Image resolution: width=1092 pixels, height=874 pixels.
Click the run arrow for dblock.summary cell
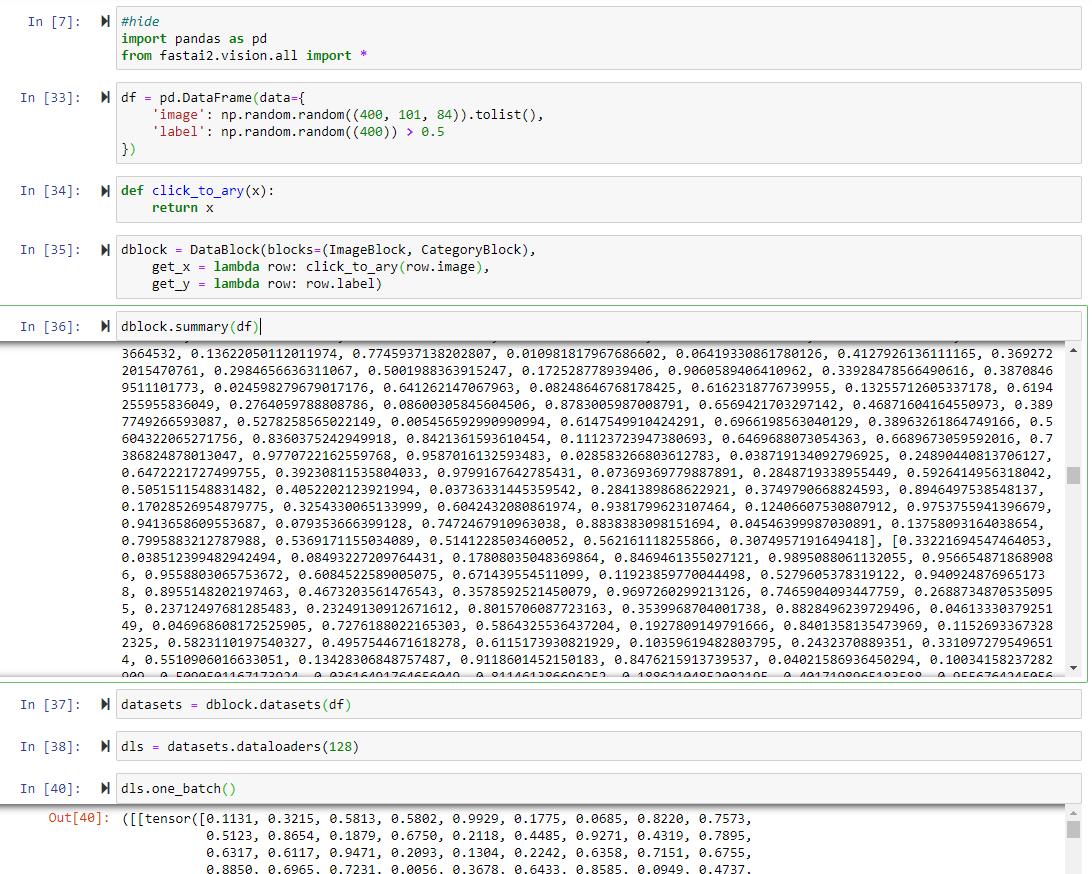pos(104,326)
